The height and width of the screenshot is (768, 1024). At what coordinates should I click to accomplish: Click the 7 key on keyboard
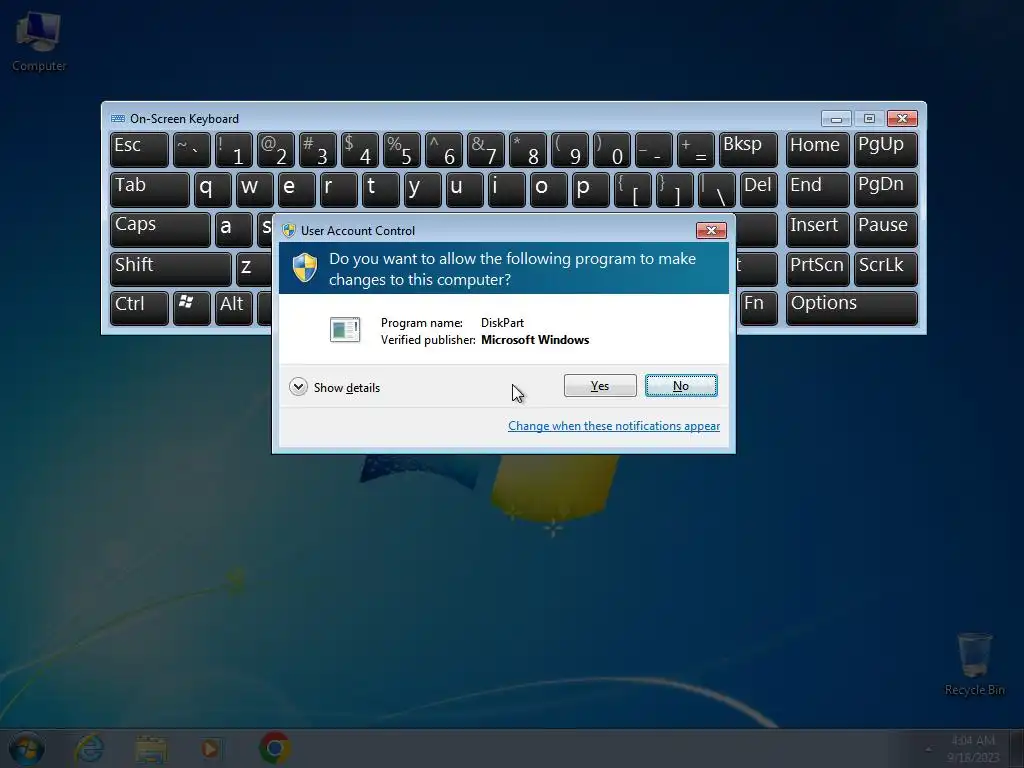486,150
